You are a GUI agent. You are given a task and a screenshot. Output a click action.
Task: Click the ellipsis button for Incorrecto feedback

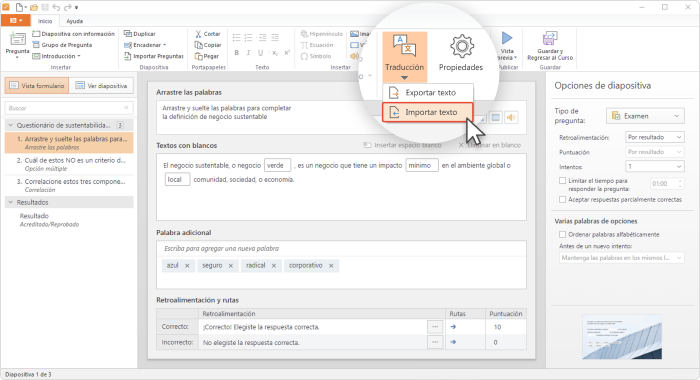(435, 342)
